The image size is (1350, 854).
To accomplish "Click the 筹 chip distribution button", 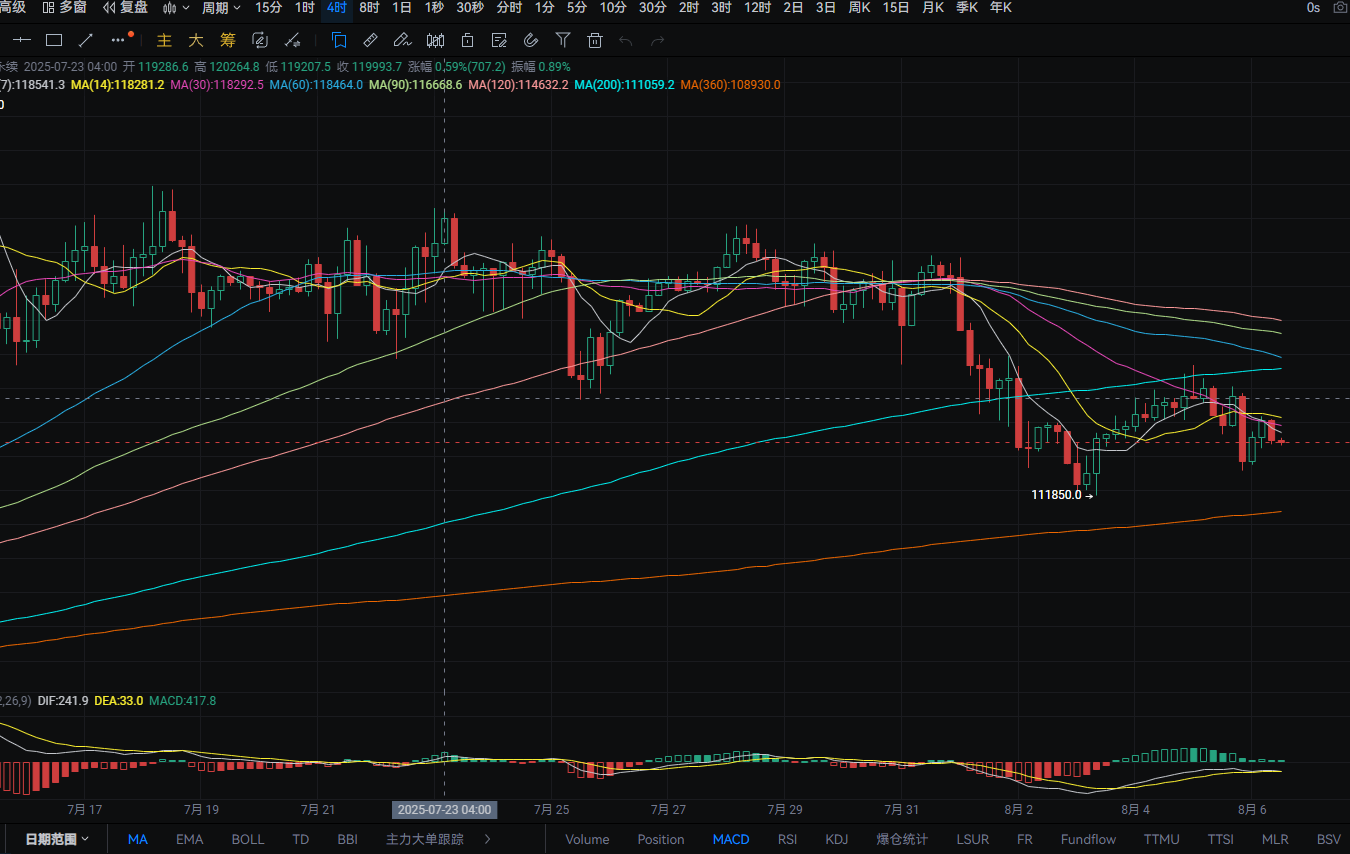I will point(228,40).
